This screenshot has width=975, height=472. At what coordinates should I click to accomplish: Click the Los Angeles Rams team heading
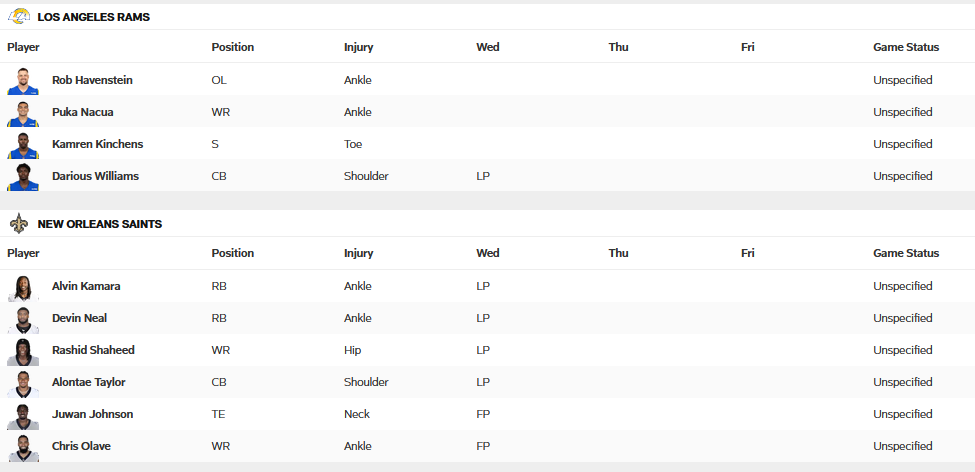tap(93, 17)
